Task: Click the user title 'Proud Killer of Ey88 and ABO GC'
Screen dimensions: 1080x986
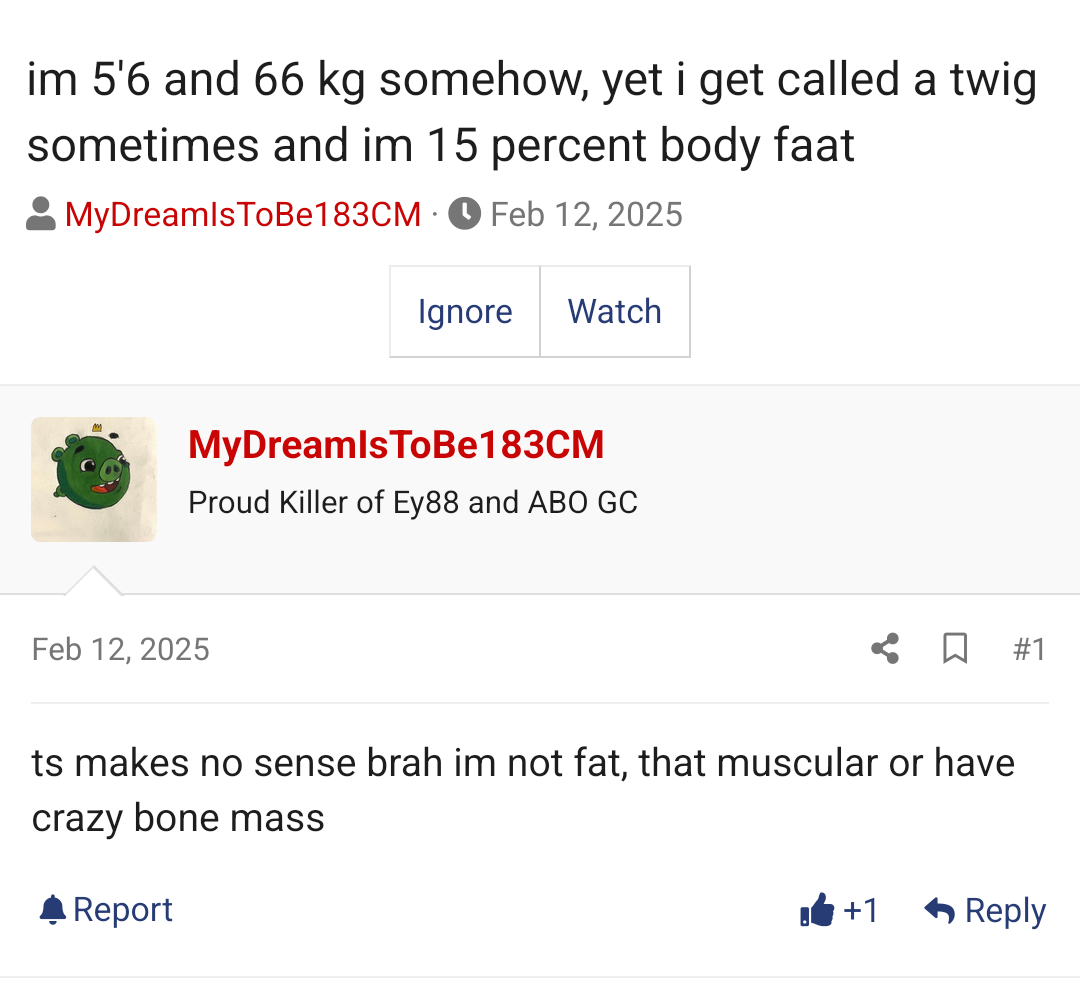Action: 413,502
